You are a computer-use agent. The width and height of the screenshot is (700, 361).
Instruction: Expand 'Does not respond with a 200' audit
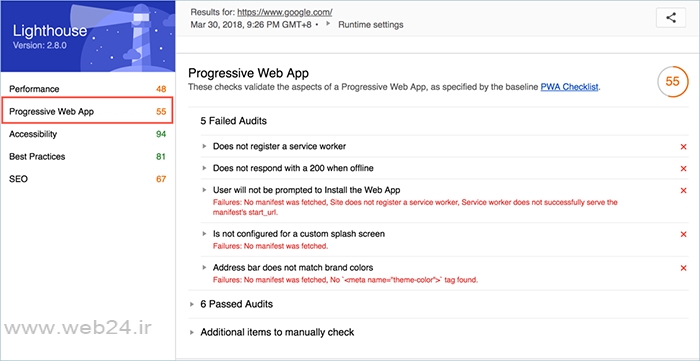pyautogui.click(x=288, y=168)
